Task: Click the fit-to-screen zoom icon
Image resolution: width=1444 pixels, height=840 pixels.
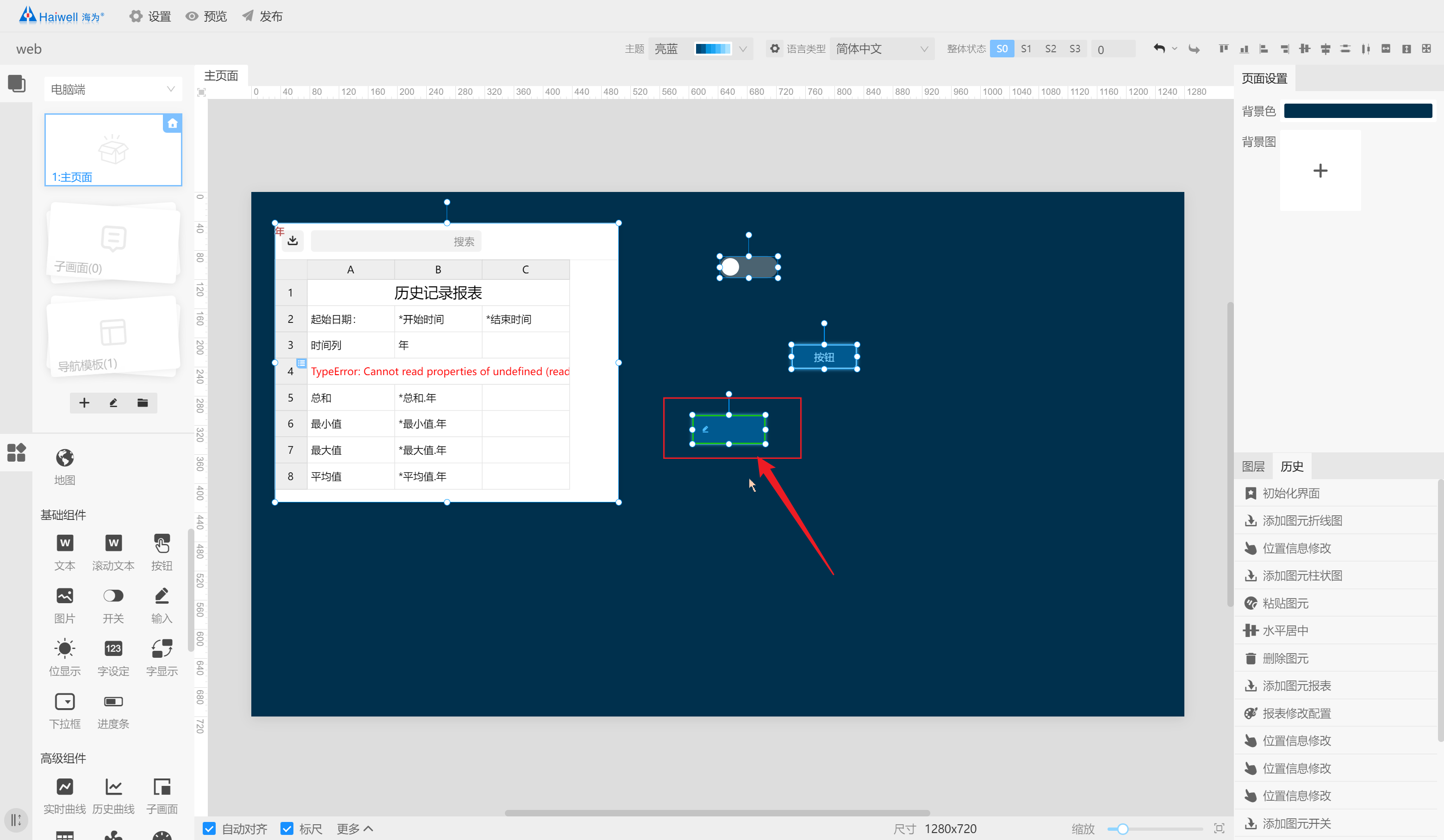Action: (1219, 828)
